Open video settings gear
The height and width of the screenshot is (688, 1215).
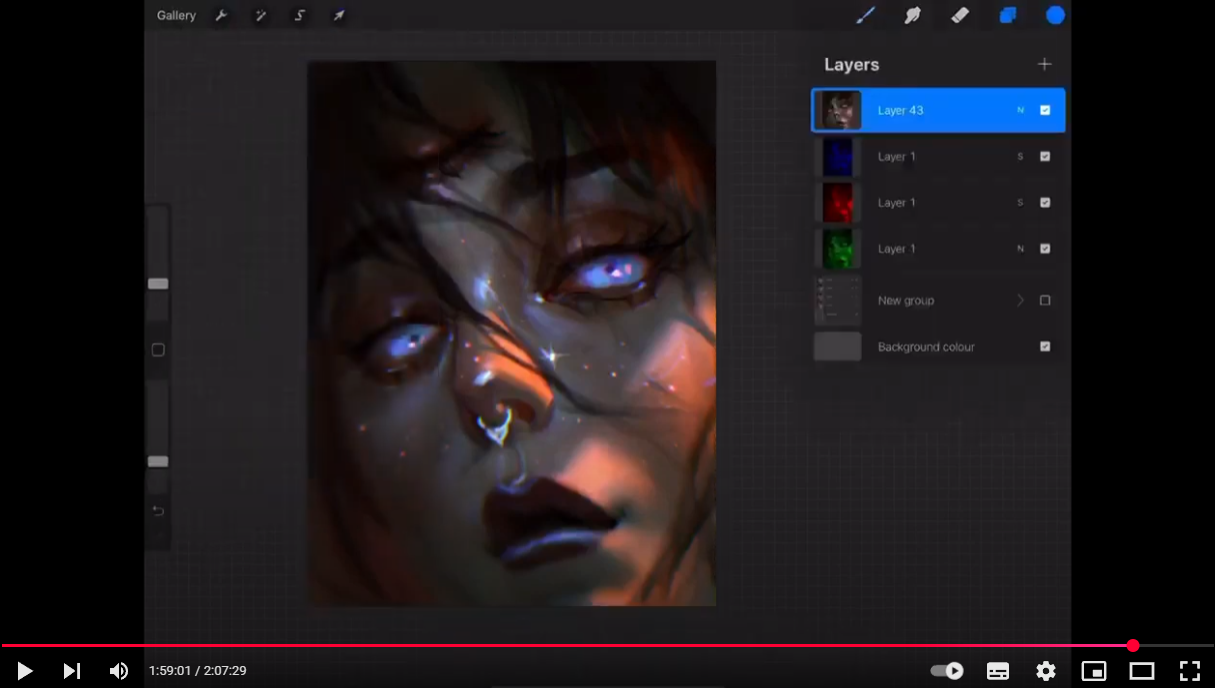[1046, 671]
